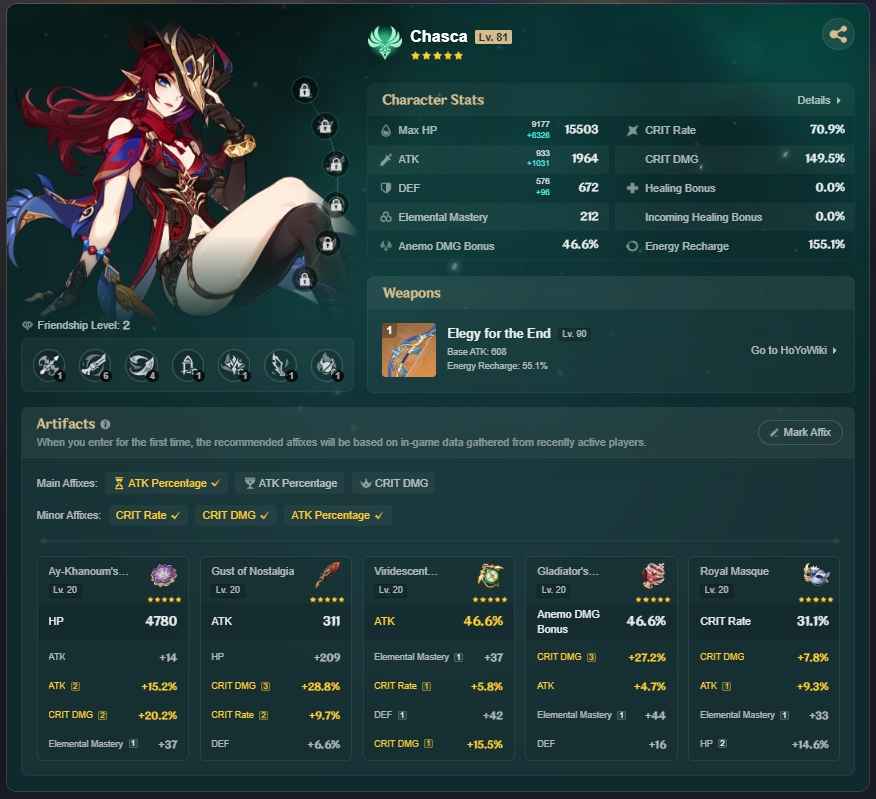Screen dimensions: 876x799
Task: Toggle the hourglass ATK Percentage main affix
Action: 167,483
